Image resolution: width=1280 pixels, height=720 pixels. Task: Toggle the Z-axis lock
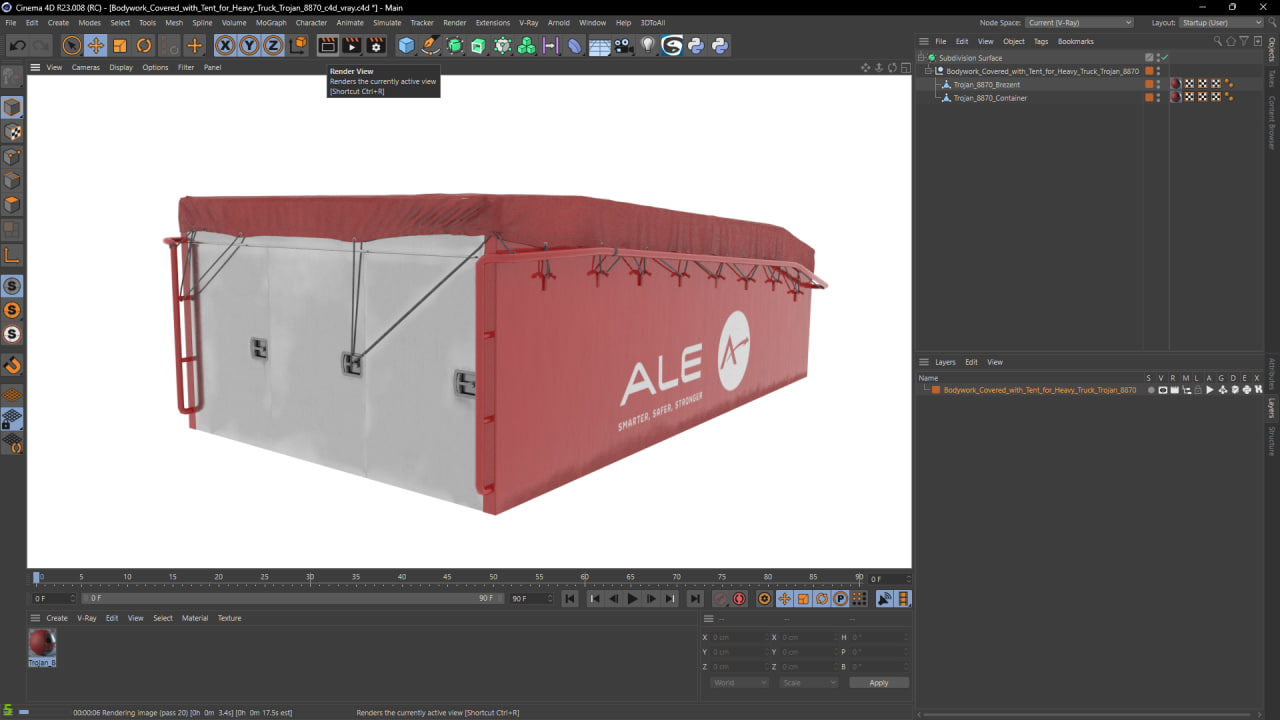[273, 45]
